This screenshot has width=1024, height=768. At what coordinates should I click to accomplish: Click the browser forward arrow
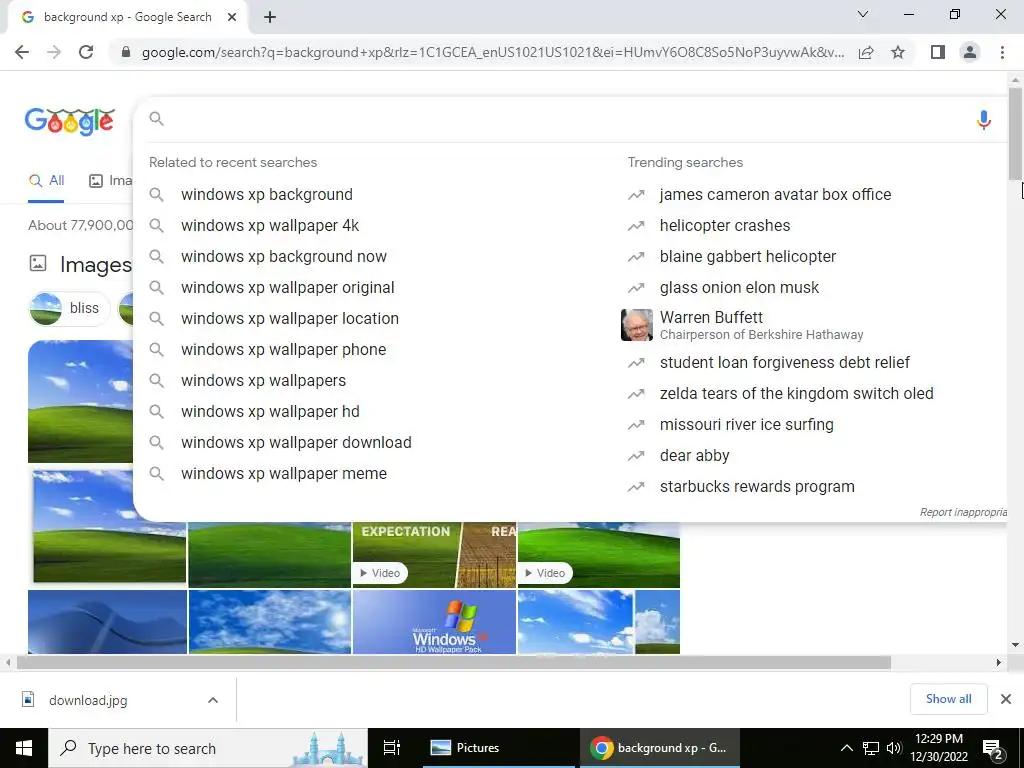tap(54, 52)
